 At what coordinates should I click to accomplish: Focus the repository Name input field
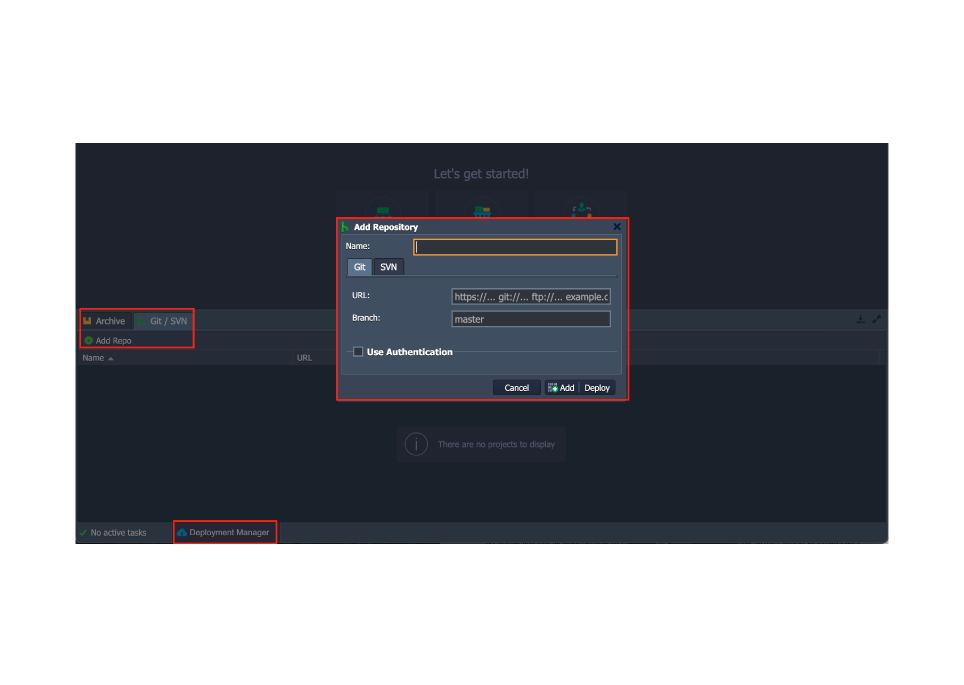(515, 247)
